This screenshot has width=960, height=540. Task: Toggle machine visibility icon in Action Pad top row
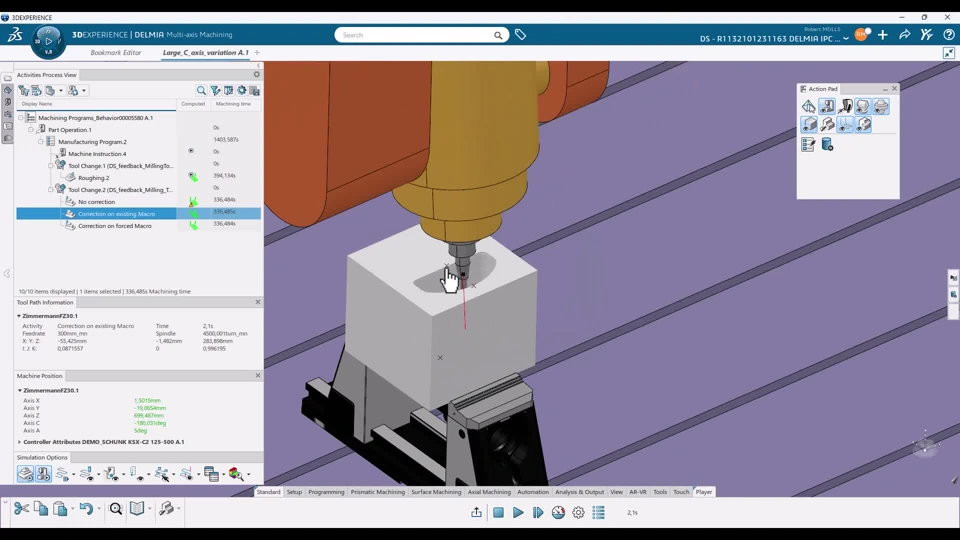tap(827, 107)
